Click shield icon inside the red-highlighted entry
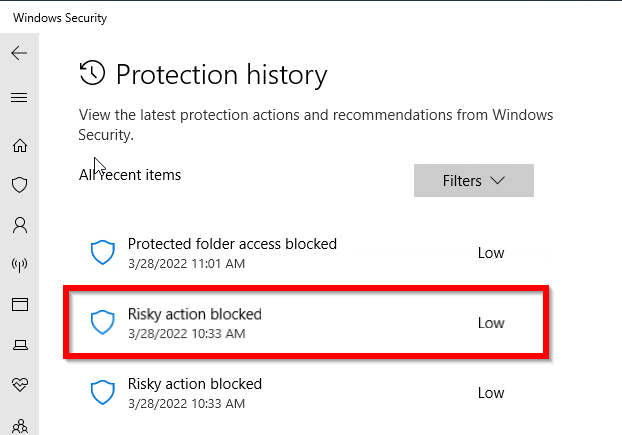This screenshot has height=435, width=622. coord(103,322)
